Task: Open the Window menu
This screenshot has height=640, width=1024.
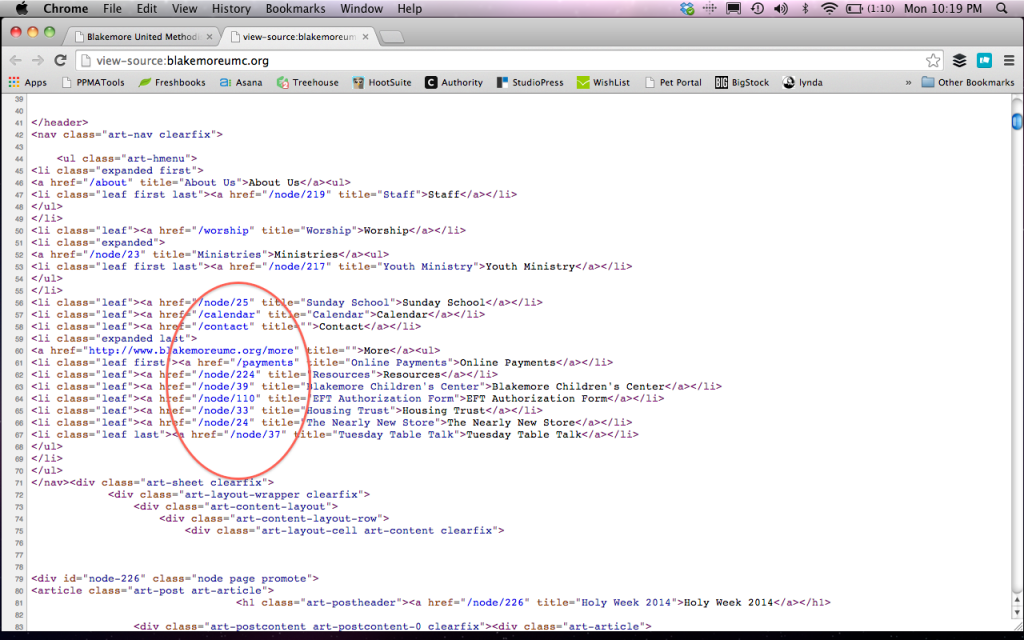Action: tap(361, 8)
